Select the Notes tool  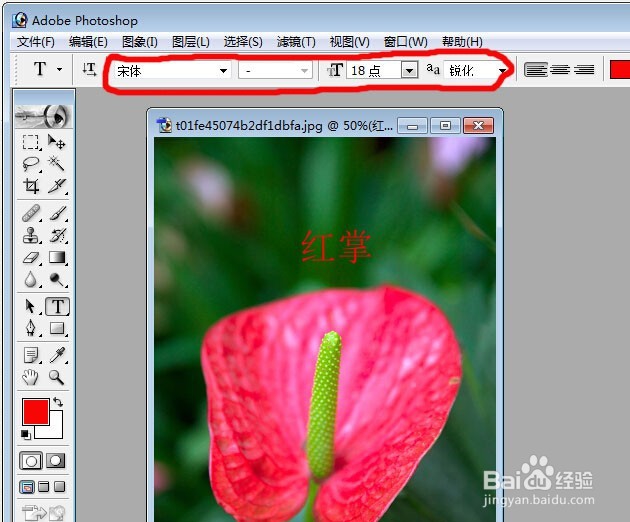coord(31,355)
